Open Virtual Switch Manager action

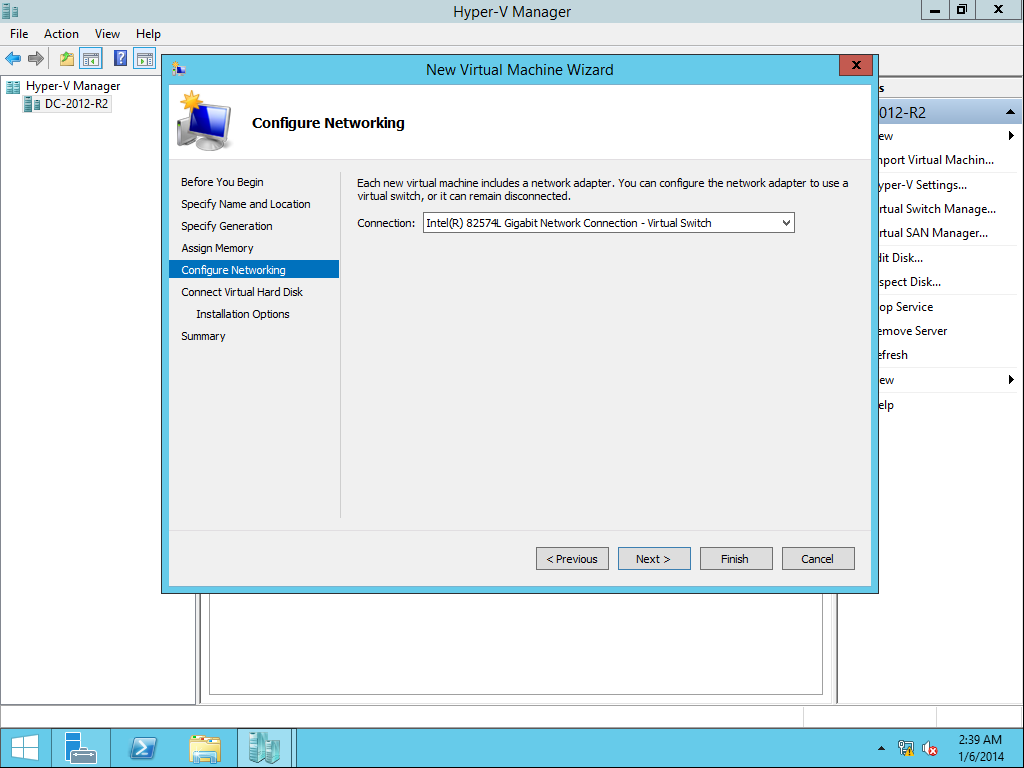937,209
